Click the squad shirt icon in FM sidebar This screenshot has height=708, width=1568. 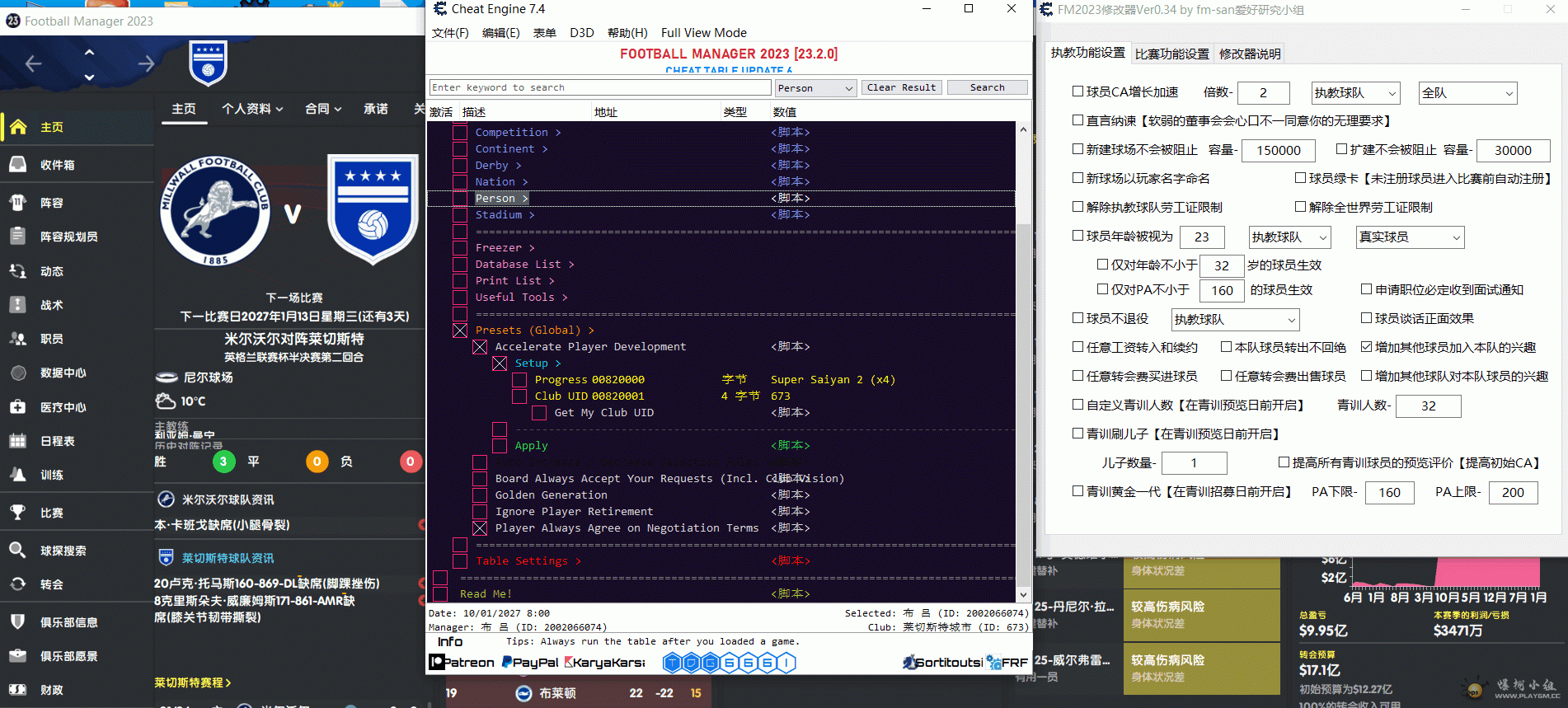(18, 203)
